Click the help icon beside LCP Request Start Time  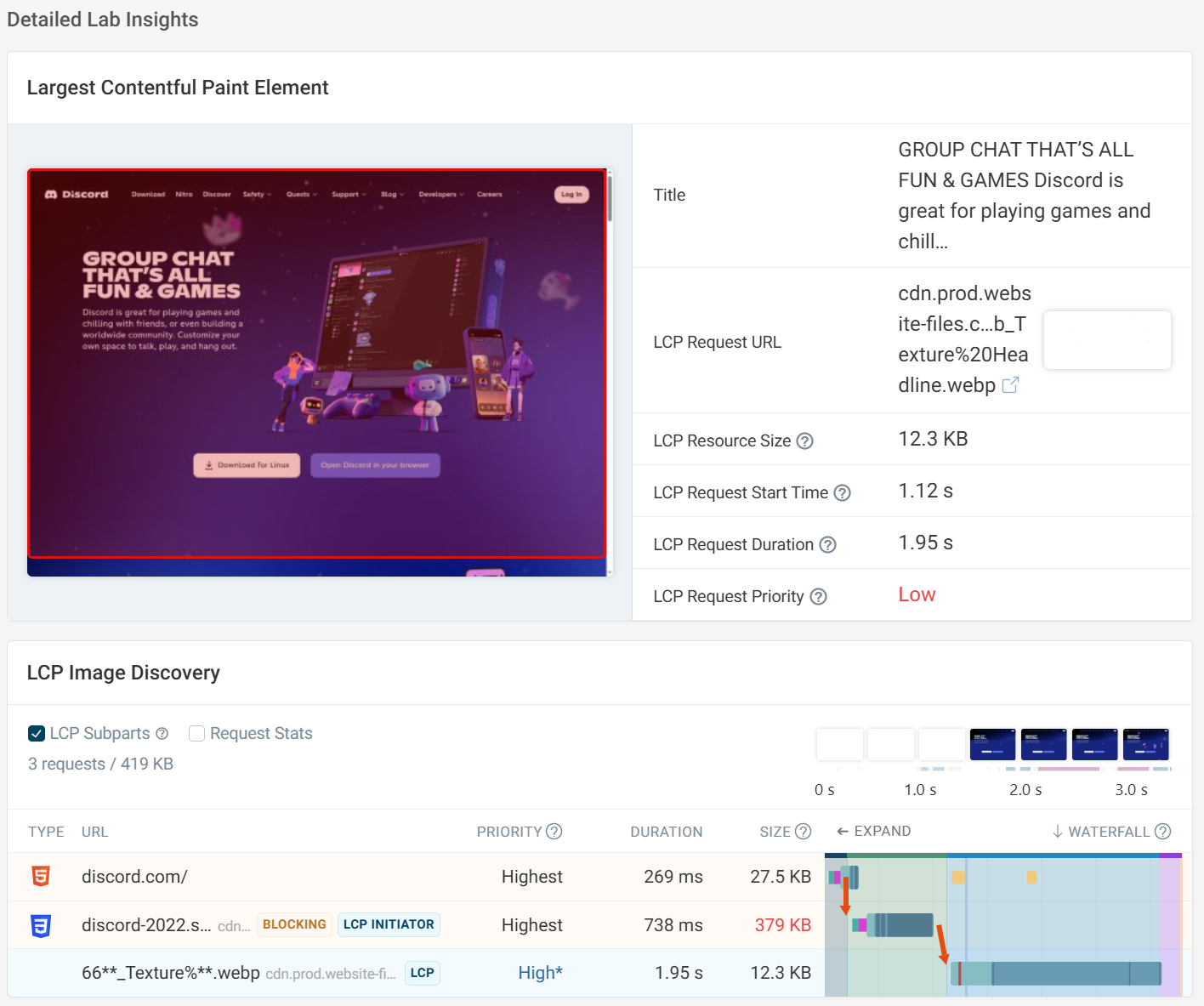(x=842, y=492)
